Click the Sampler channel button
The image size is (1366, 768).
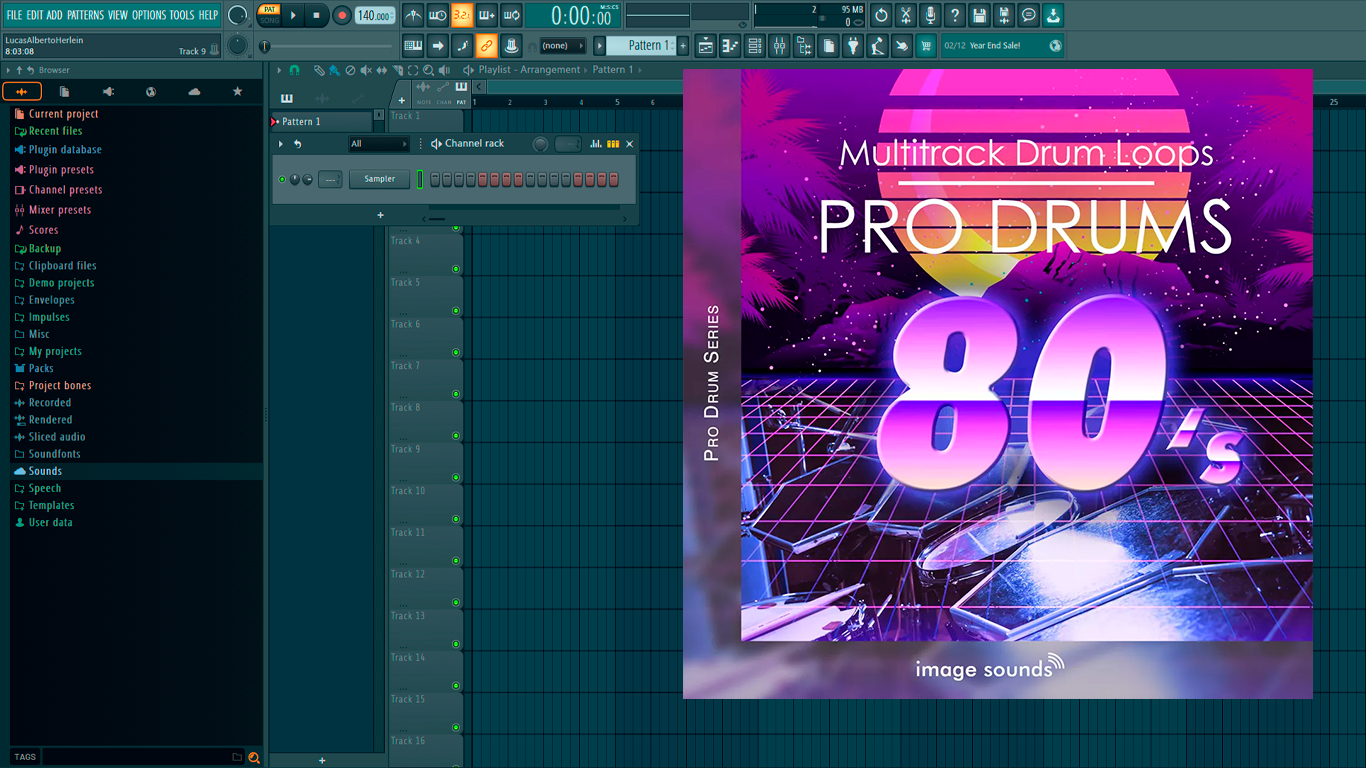pyautogui.click(x=379, y=180)
